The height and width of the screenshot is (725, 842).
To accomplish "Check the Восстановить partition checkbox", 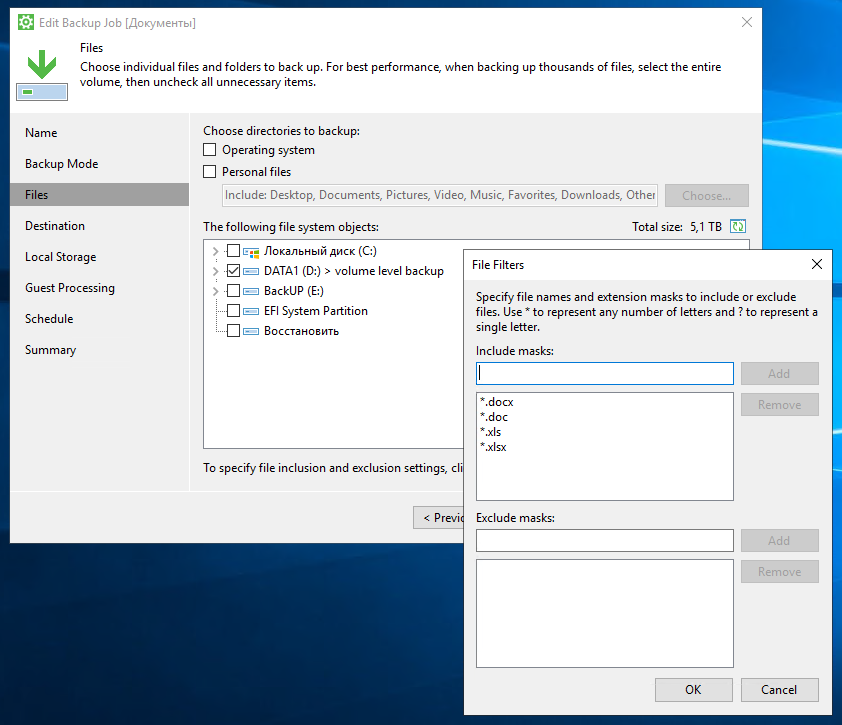I will point(233,330).
